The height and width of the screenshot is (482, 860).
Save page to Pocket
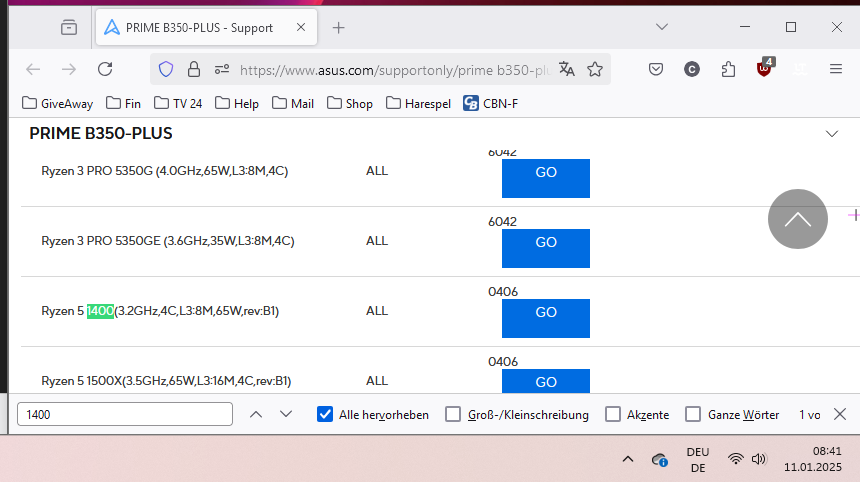655,69
